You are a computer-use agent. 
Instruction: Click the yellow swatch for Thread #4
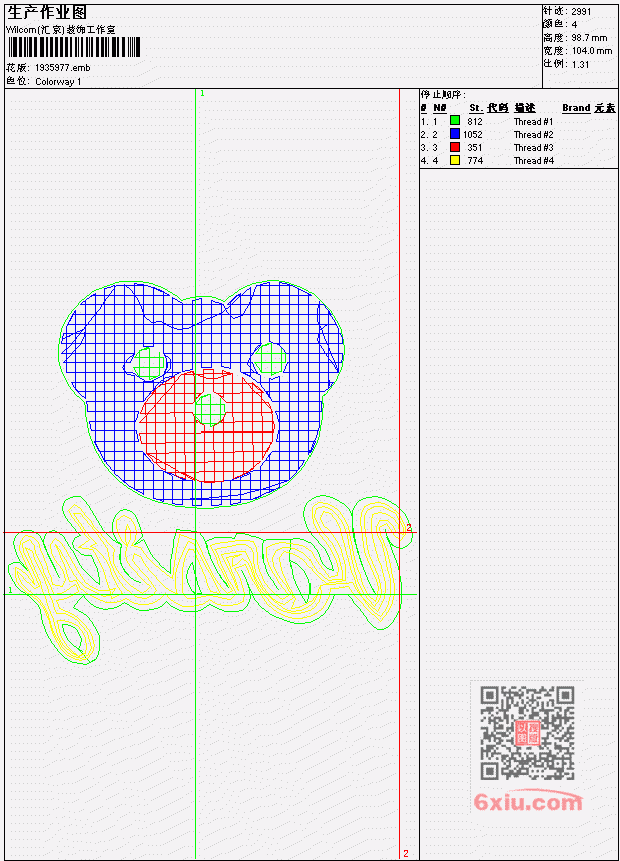[455, 160]
